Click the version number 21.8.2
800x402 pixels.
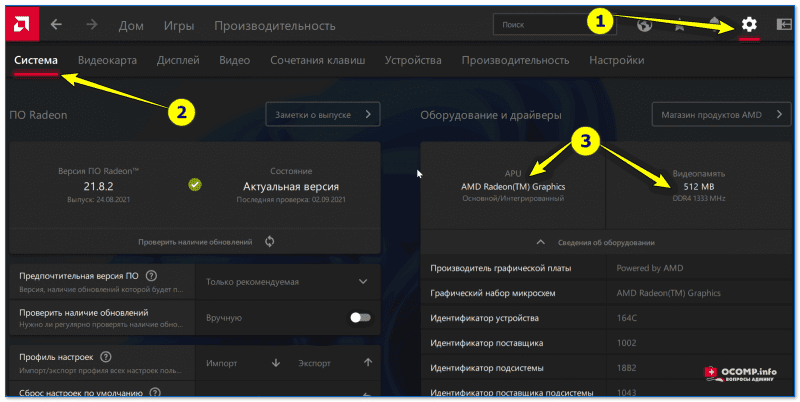point(98,186)
